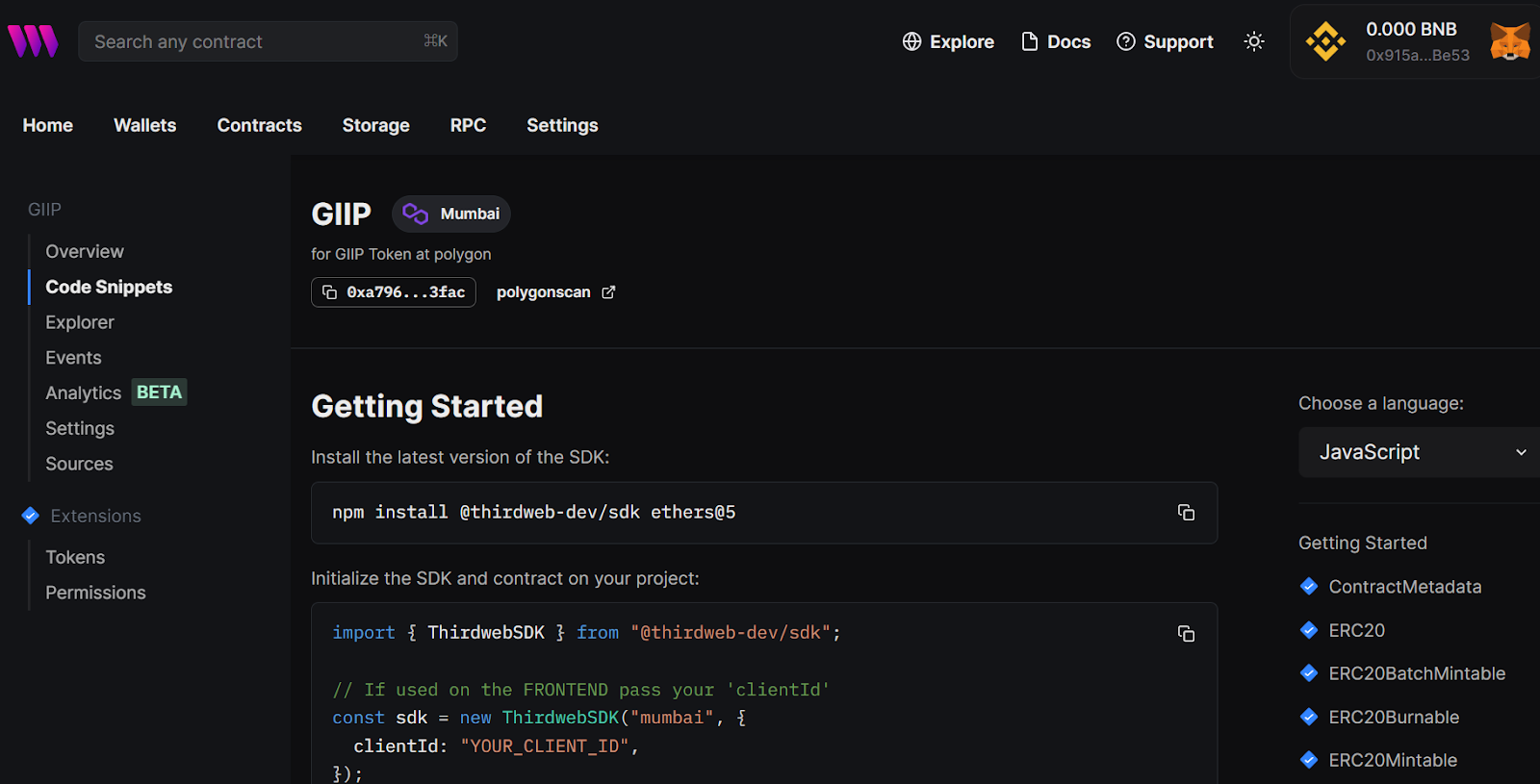This screenshot has height=784, width=1540.
Task: Switch to the Contracts tab
Action: [259, 125]
